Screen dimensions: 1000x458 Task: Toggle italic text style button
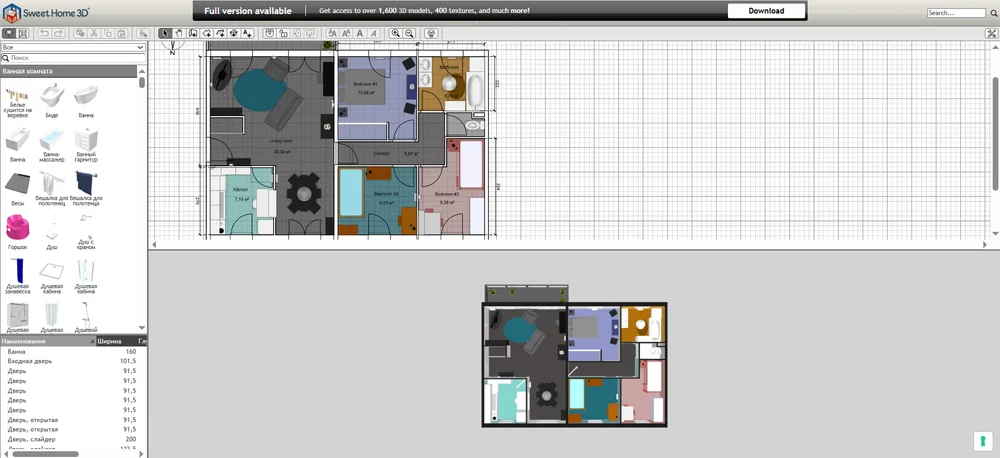[374, 33]
